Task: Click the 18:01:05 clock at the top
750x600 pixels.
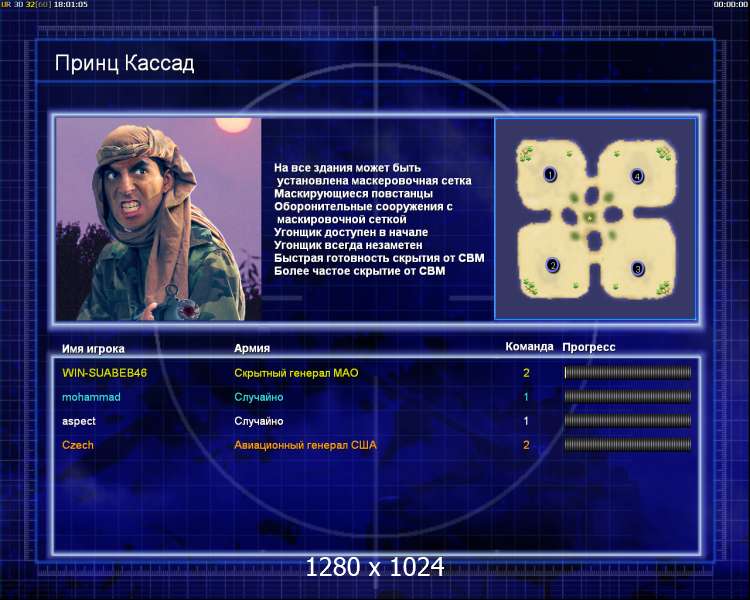Action: coord(71,4)
